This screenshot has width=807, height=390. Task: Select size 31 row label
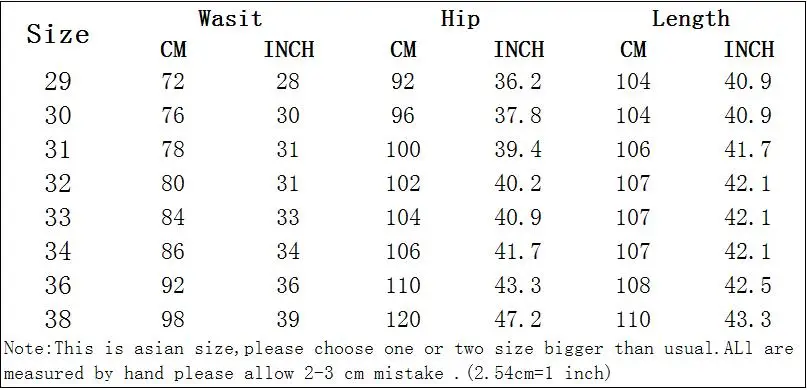tap(58, 149)
